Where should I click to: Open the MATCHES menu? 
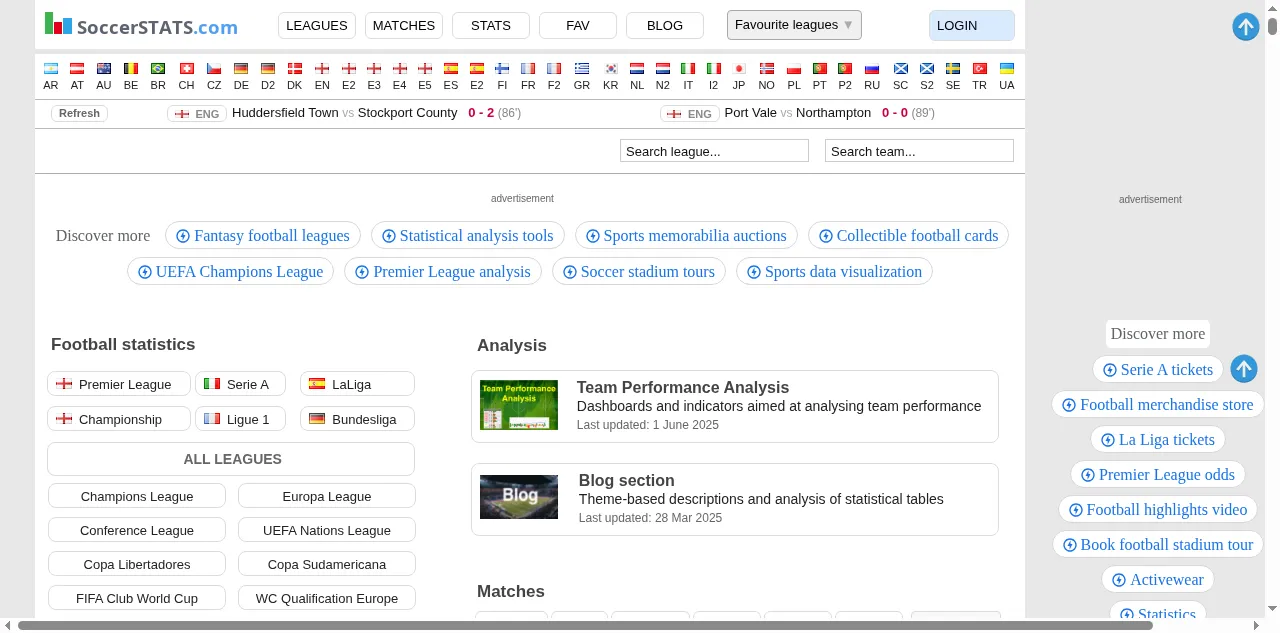click(404, 26)
